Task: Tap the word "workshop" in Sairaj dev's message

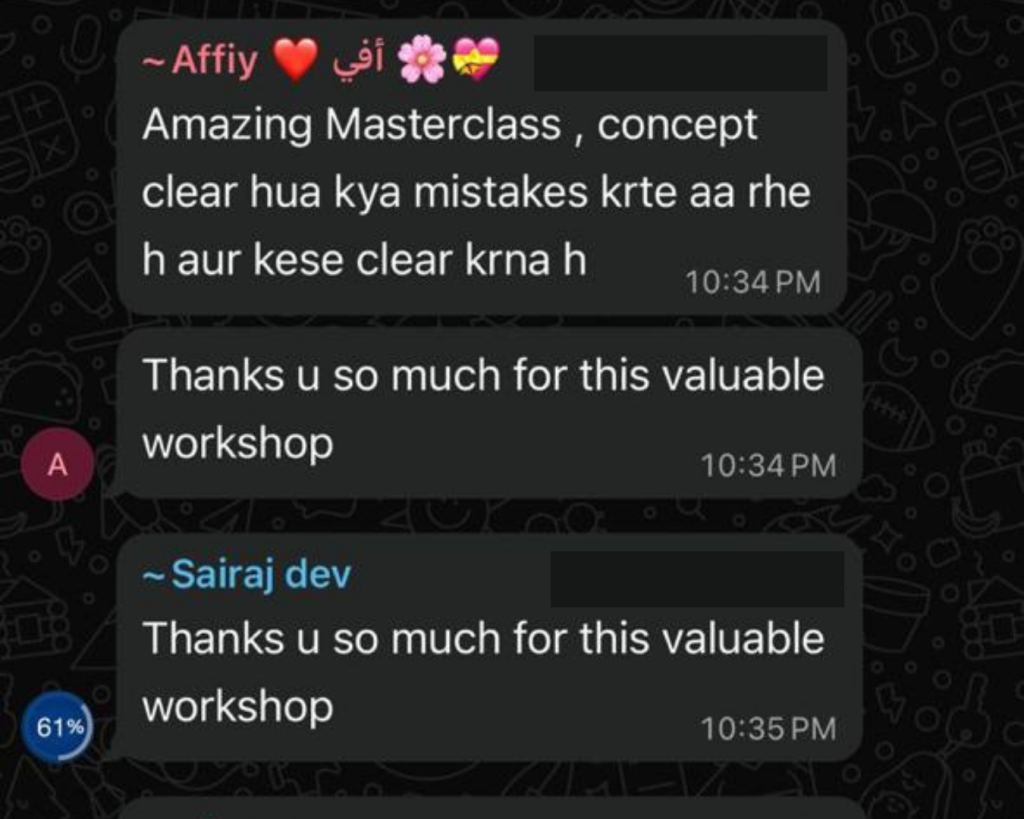Action: click(x=238, y=707)
